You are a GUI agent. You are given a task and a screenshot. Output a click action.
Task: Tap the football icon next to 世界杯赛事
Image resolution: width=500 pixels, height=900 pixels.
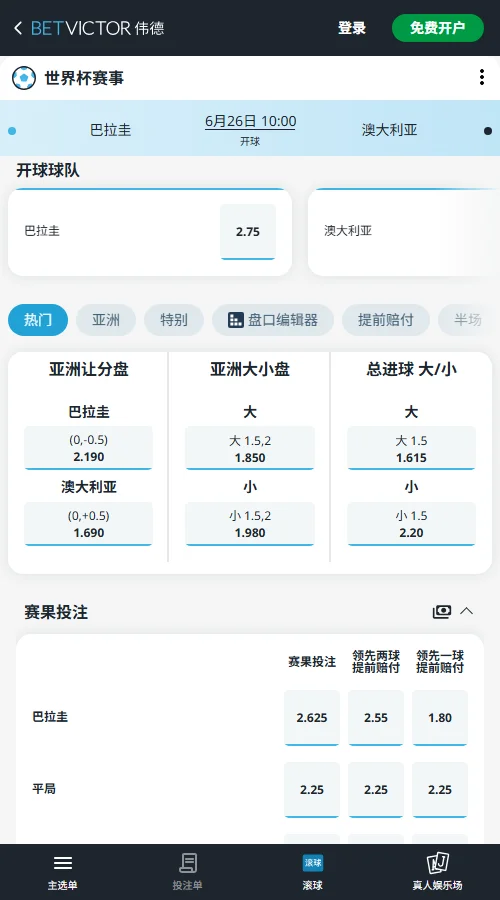click(24, 78)
